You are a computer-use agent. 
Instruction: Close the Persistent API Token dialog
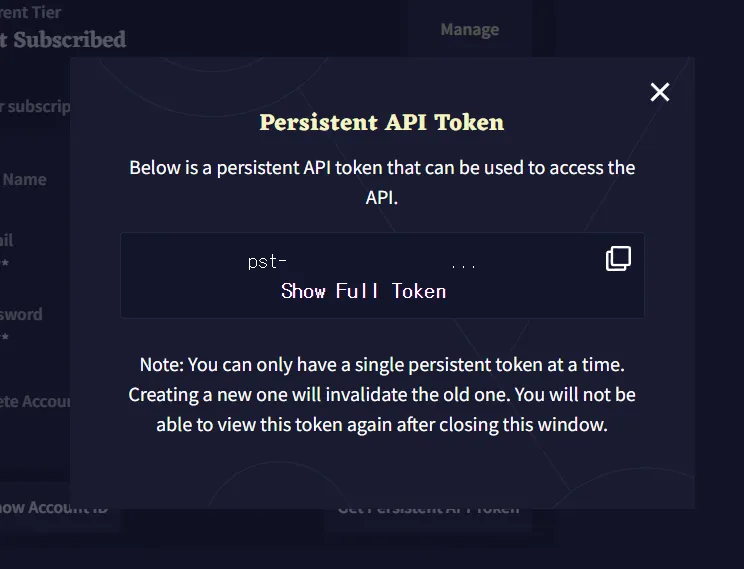660,92
